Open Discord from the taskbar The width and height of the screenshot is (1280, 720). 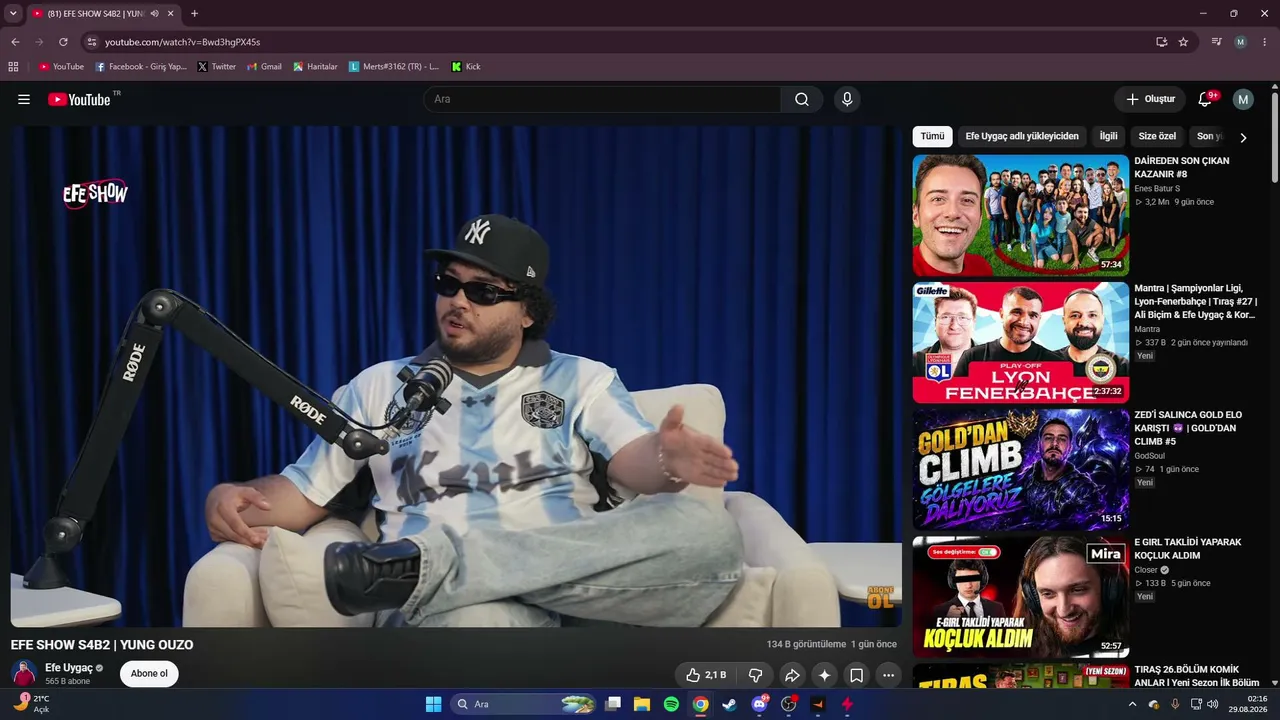(x=760, y=704)
